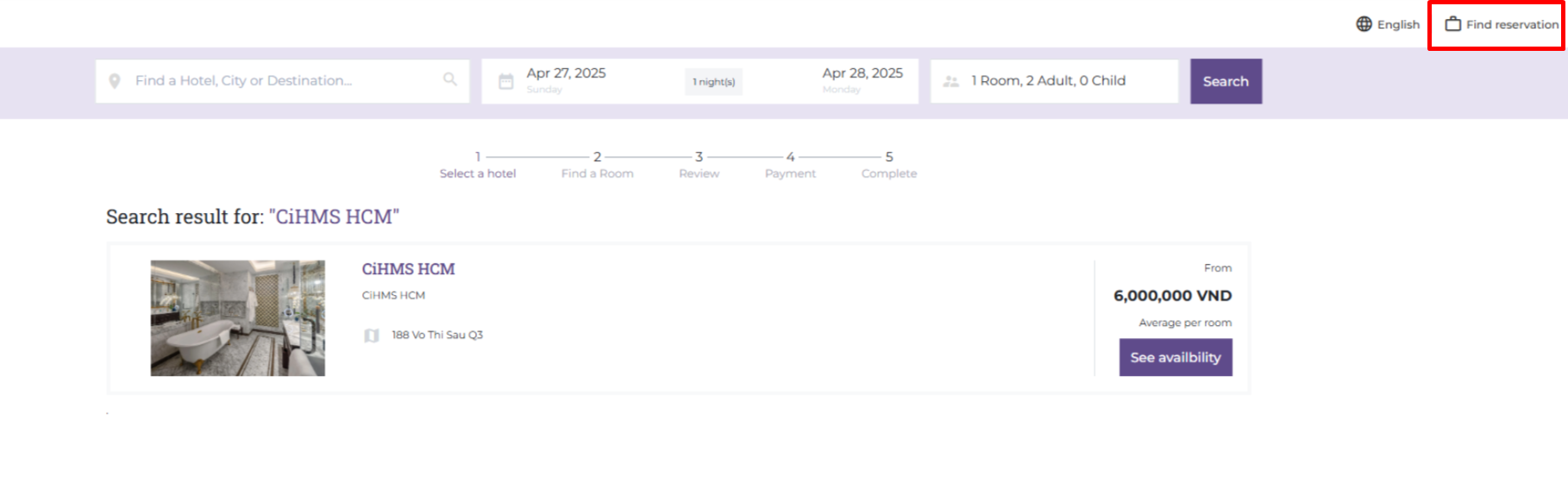
Task: Go to step 4 Payment
Action: (790, 165)
